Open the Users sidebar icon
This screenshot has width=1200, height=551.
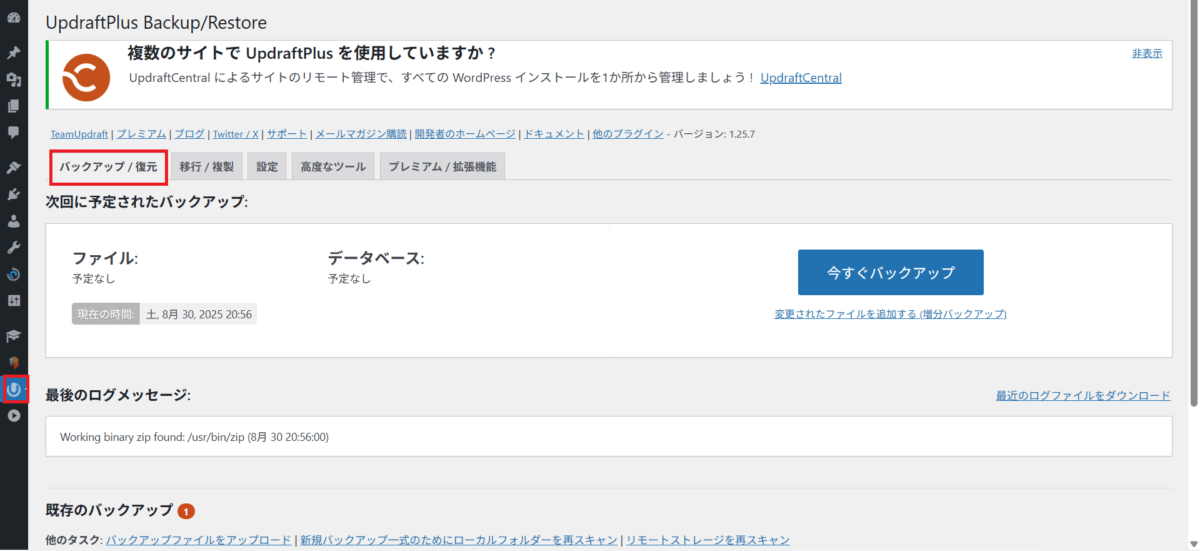[14, 221]
